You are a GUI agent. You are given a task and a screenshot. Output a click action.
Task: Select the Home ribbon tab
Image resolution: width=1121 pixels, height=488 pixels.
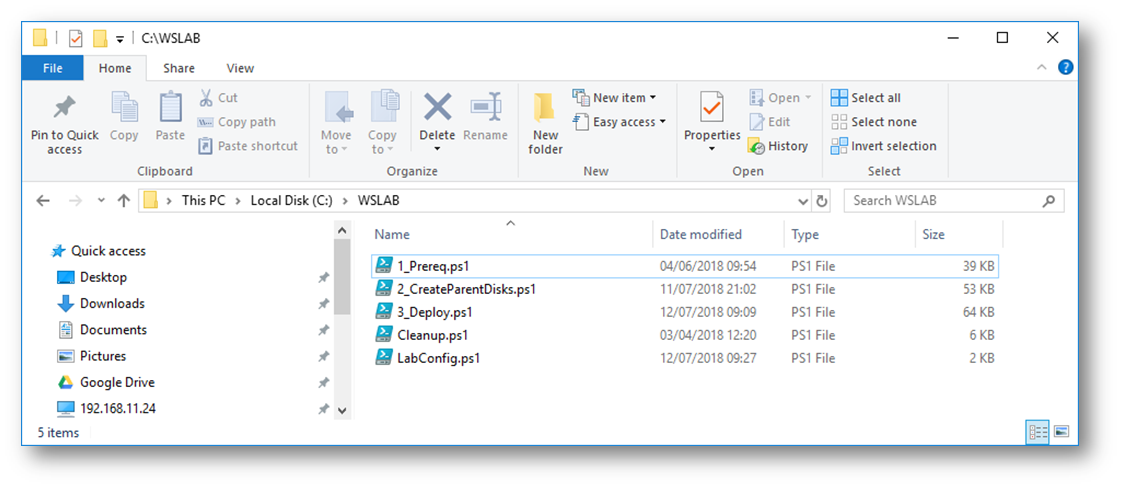(115, 69)
